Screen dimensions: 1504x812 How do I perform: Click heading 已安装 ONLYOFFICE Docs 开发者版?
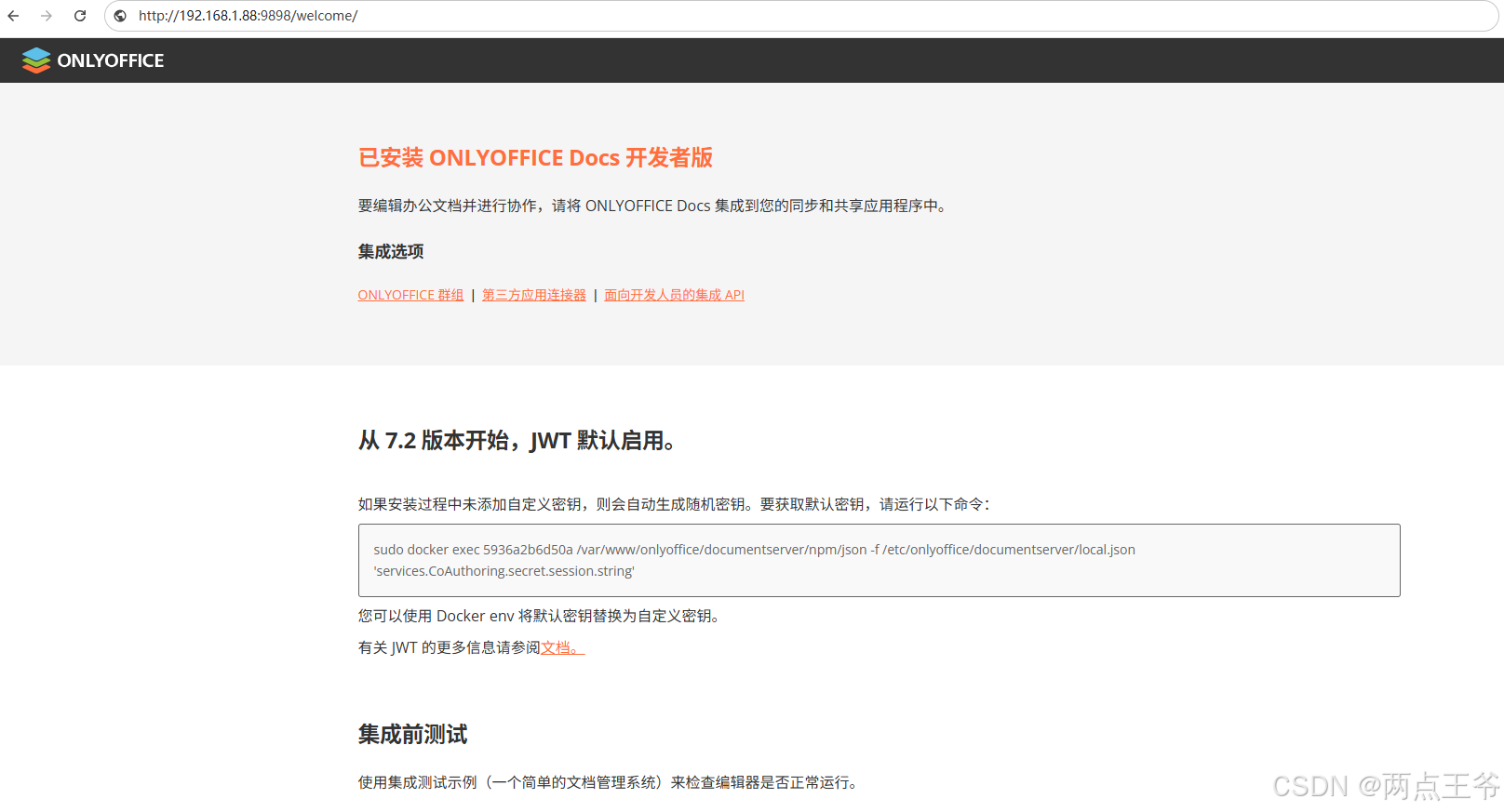536,158
